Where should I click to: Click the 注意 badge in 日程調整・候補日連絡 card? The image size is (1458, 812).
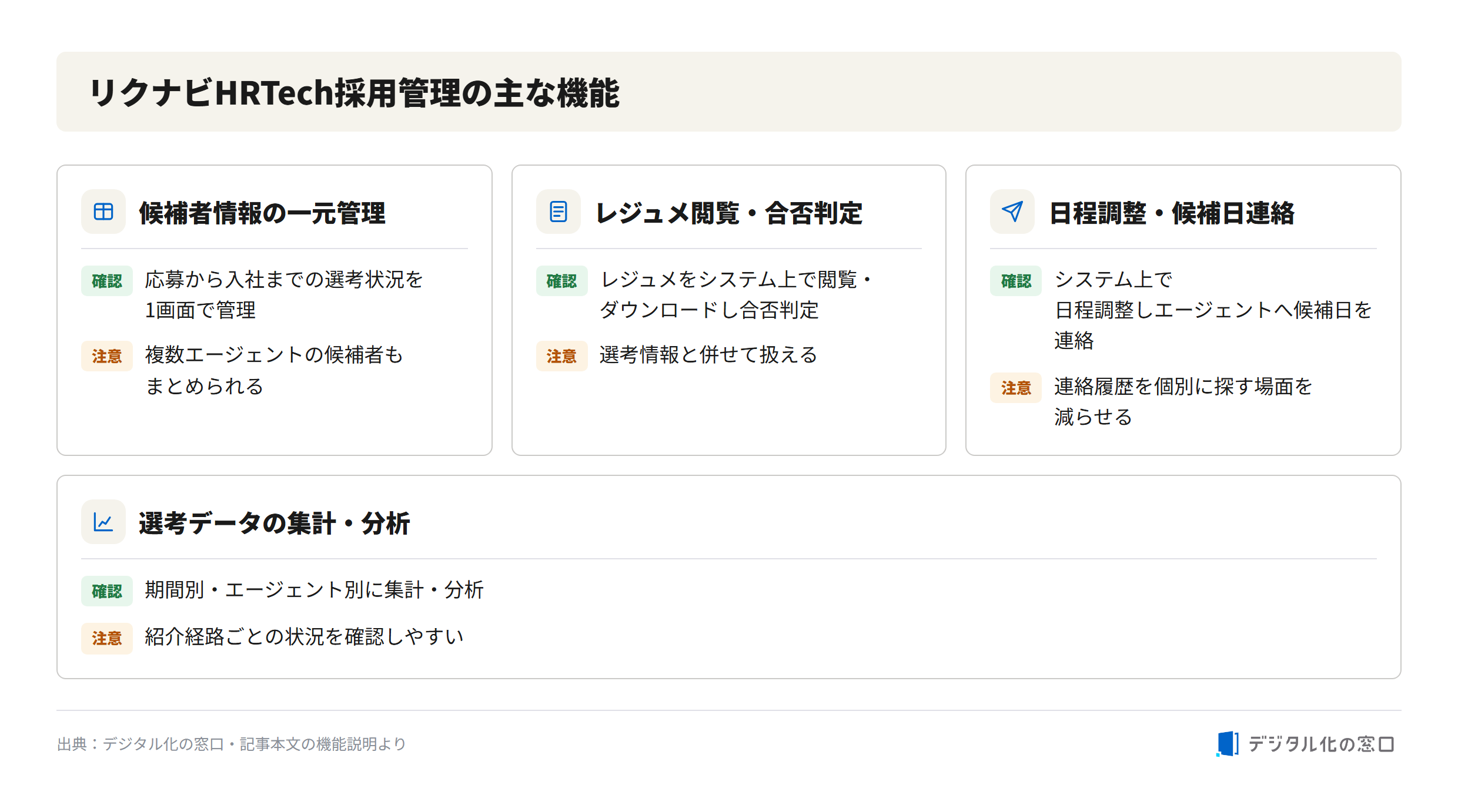[1016, 388]
